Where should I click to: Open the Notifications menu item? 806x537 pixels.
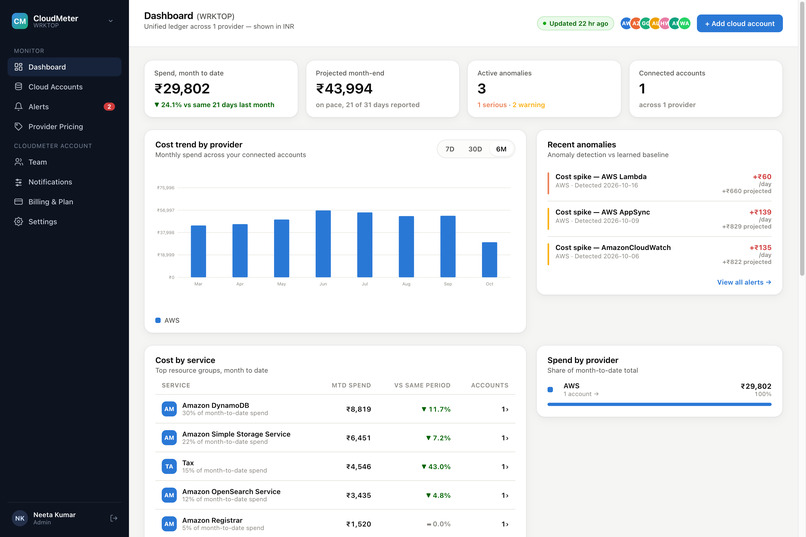click(x=64, y=182)
